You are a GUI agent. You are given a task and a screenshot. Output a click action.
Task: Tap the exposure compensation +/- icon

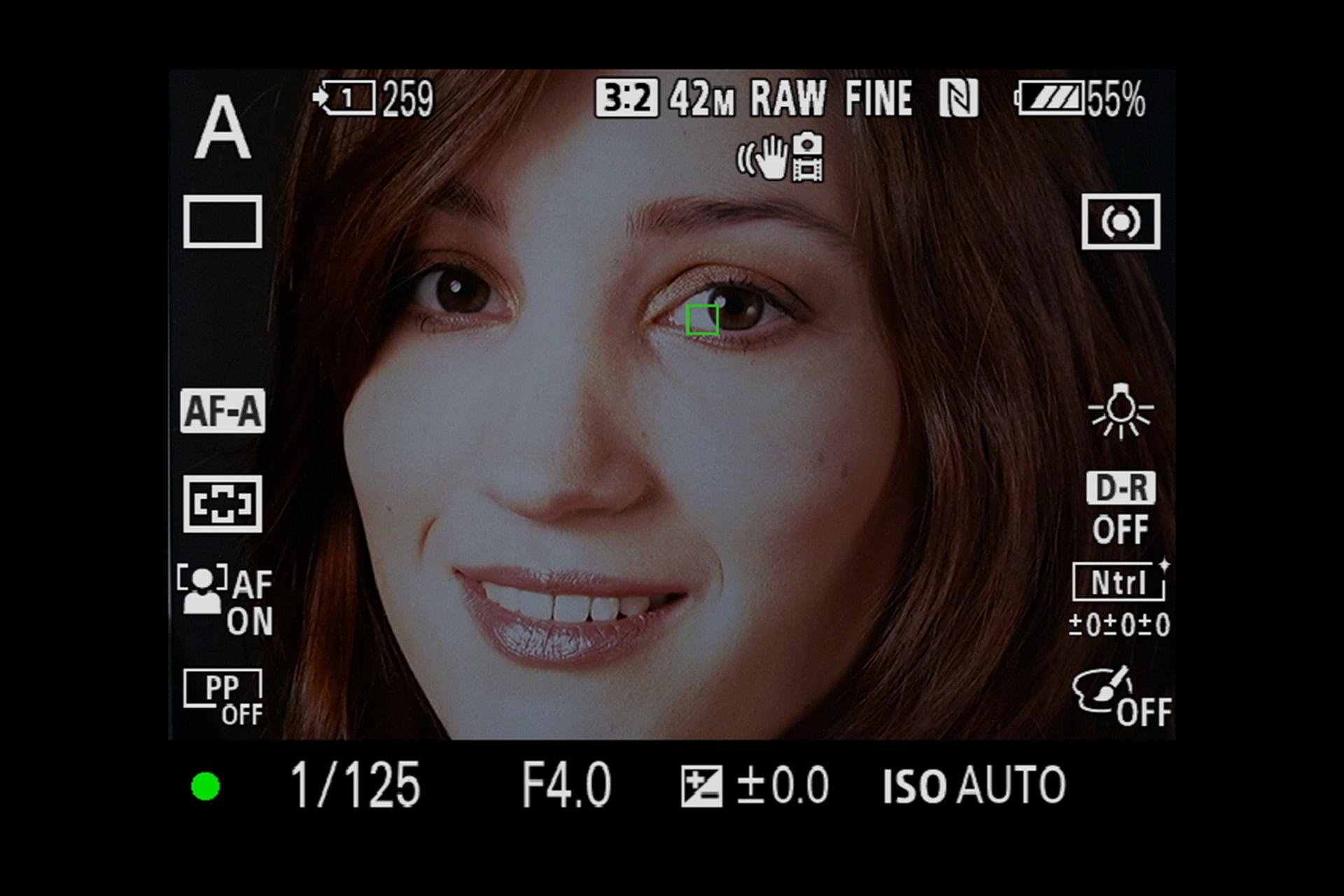tap(701, 786)
